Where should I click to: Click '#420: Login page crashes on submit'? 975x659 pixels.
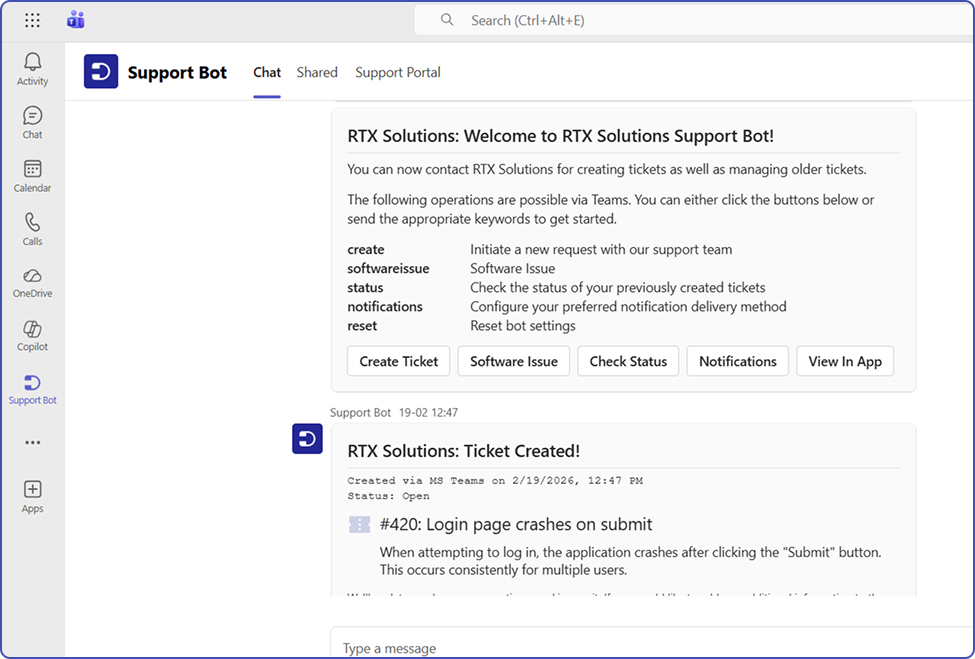[516, 524]
